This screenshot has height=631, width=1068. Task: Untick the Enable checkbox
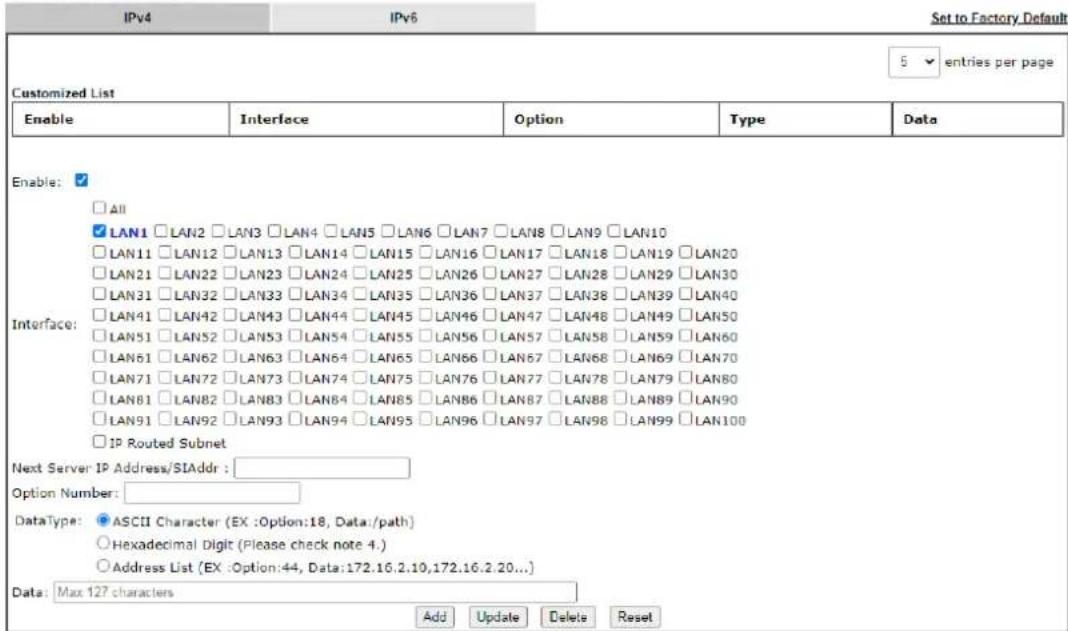pyautogui.click(x=82, y=181)
